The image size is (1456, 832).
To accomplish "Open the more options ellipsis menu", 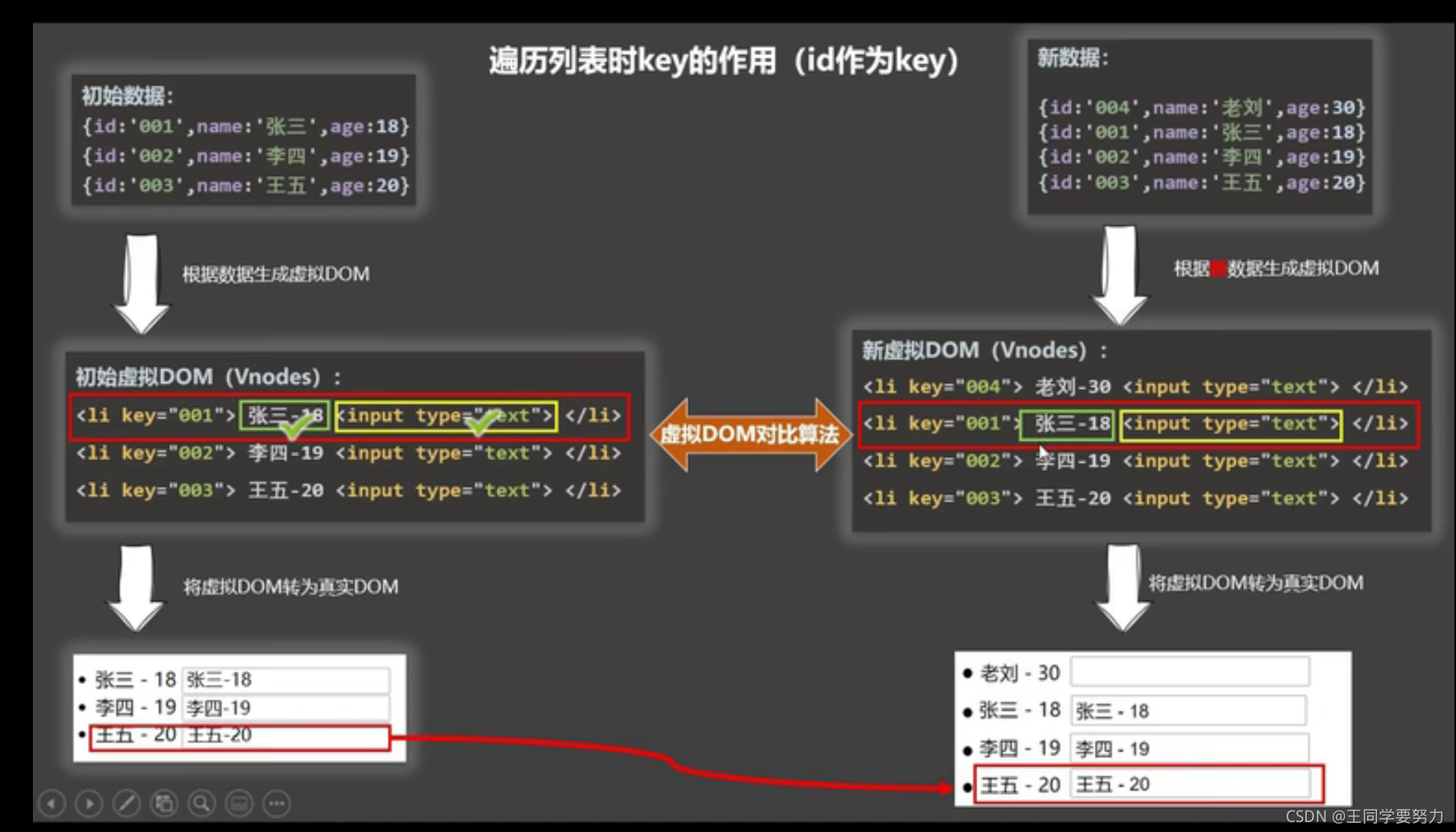I will [x=276, y=803].
